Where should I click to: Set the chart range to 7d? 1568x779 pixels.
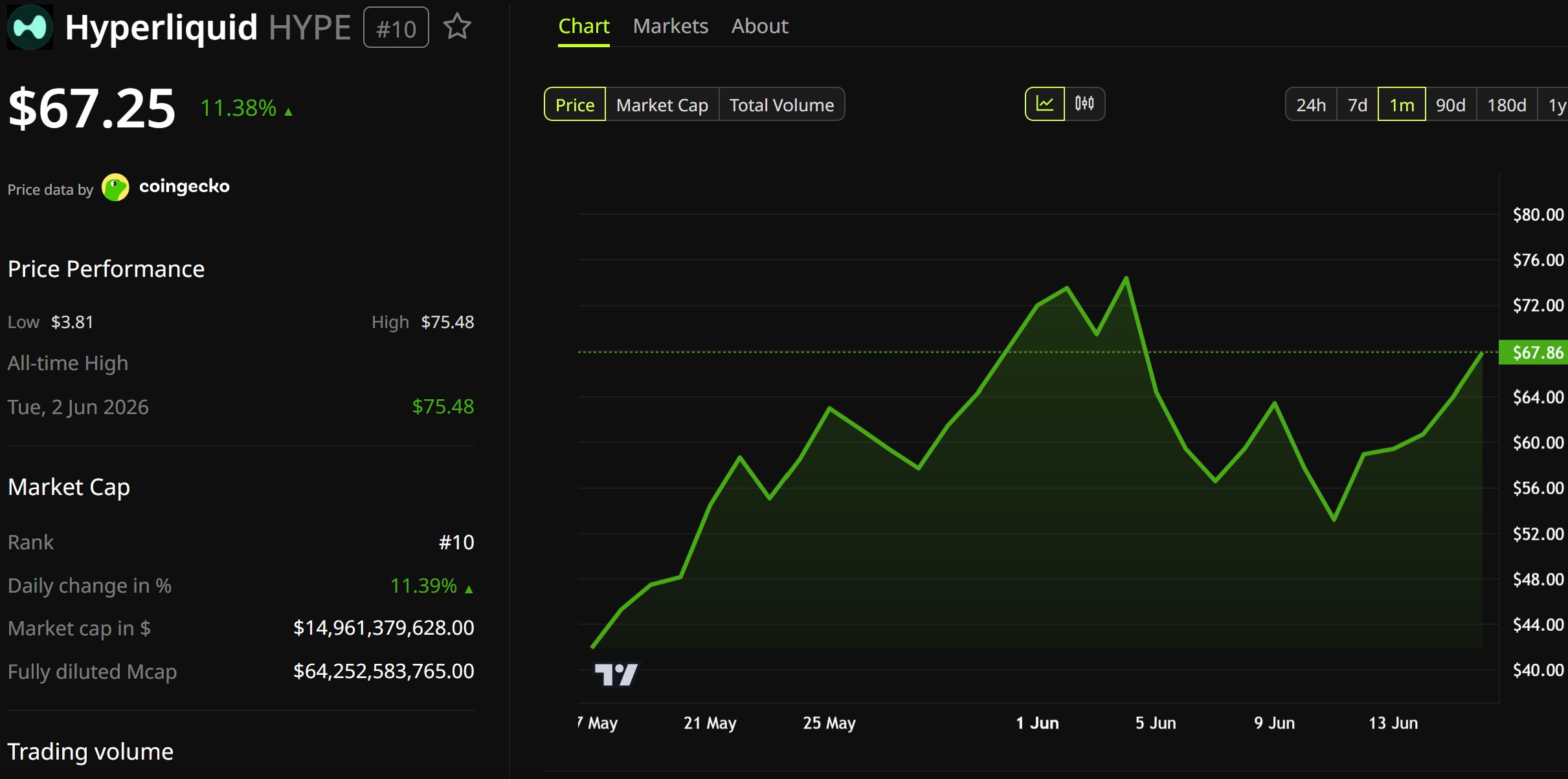(1357, 104)
